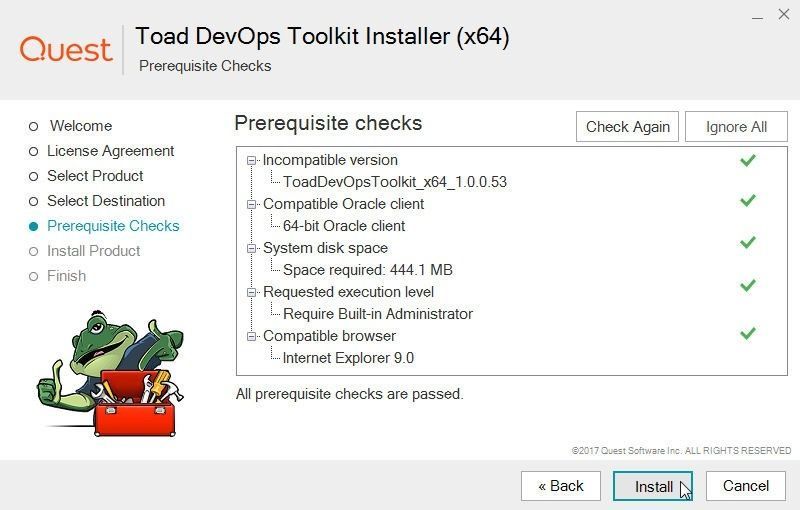Image resolution: width=800 pixels, height=510 pixels.
Task: Click the green checkmark for Compatible browser
Action: click(747, 334)
